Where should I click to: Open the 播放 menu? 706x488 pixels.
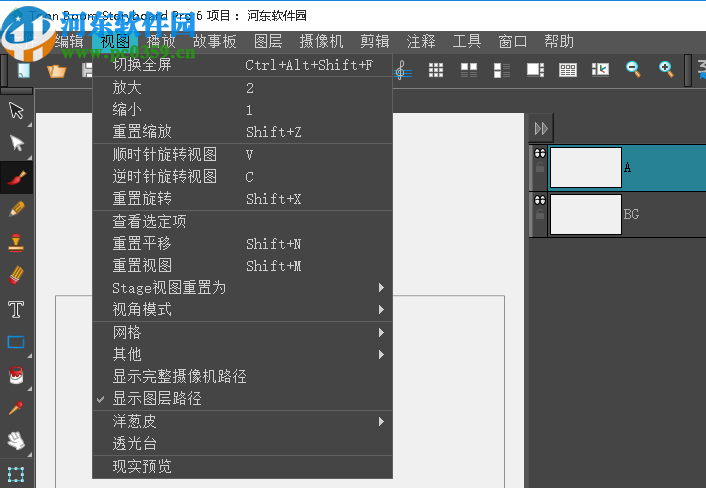coord(161,42)
